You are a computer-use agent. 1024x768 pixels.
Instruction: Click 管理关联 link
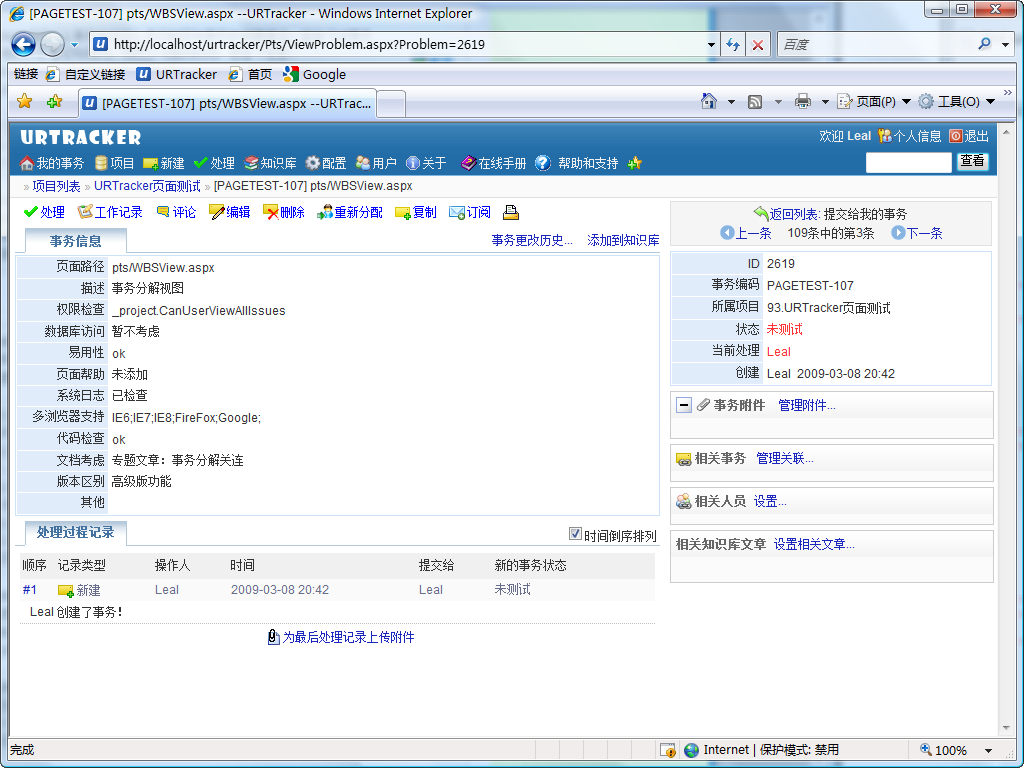[784, 458]
